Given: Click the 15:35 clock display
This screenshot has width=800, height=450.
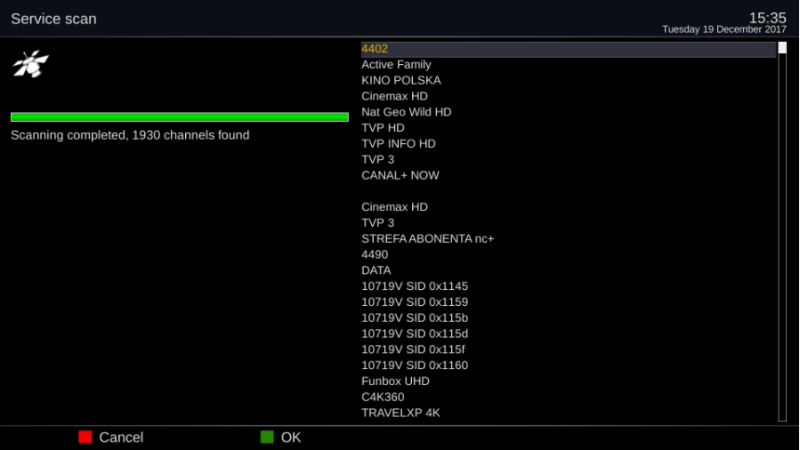Looking at the screenshot, I should click(767, 18).
